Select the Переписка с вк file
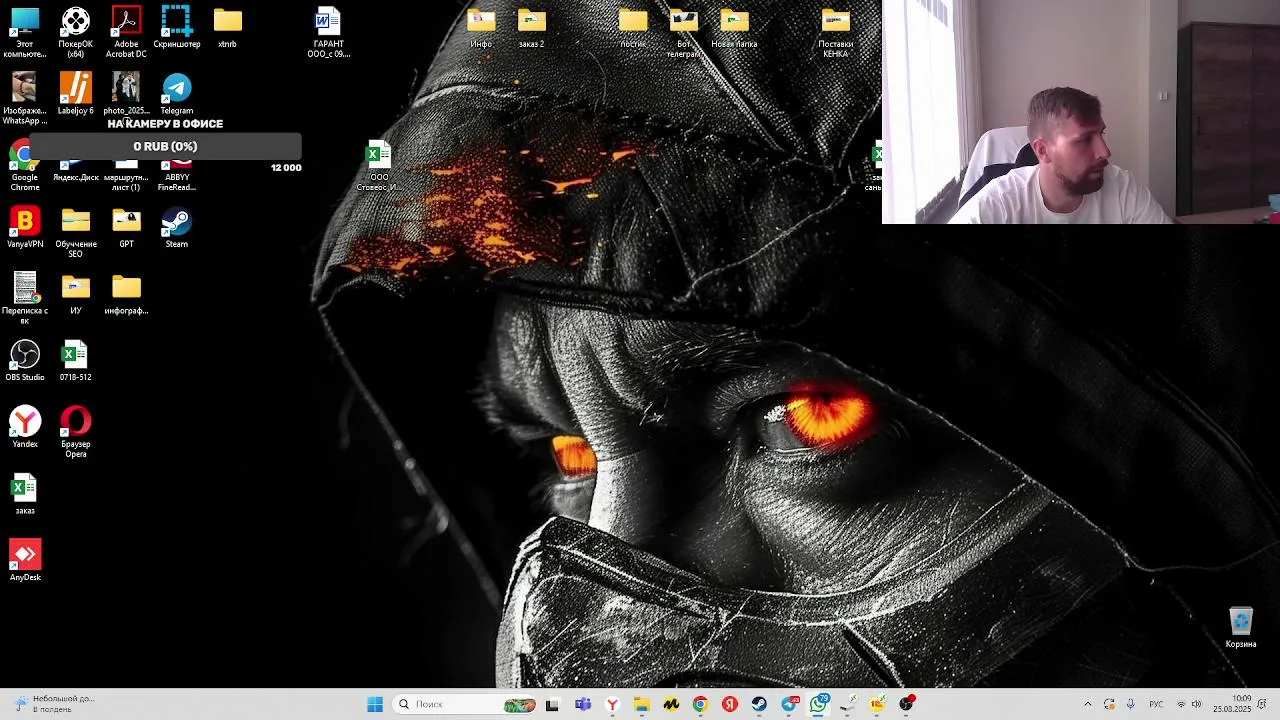 click(25, 298)
